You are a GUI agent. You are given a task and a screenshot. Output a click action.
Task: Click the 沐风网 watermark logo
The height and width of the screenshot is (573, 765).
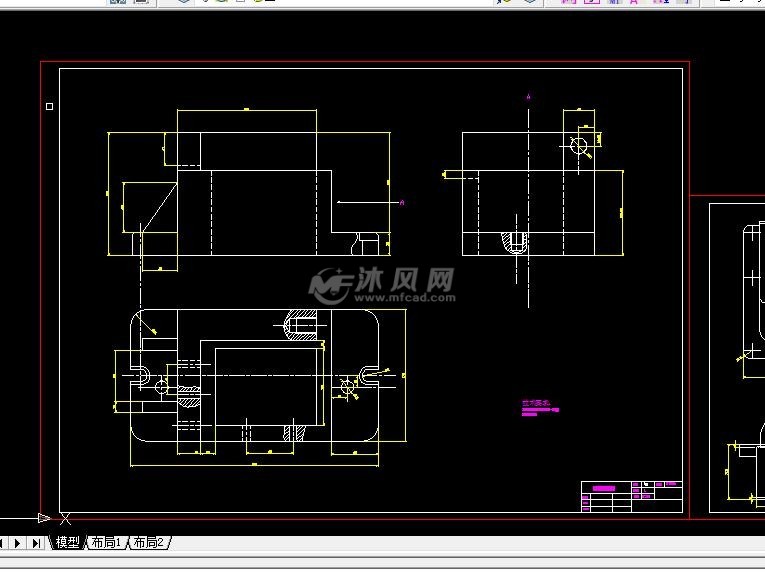click(x=382, y=285)
